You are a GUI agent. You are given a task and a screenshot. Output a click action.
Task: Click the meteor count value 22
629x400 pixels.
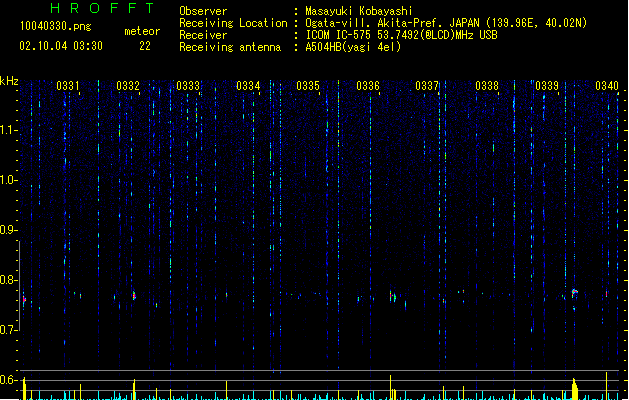pyautogui.click(x=145, y=46)
